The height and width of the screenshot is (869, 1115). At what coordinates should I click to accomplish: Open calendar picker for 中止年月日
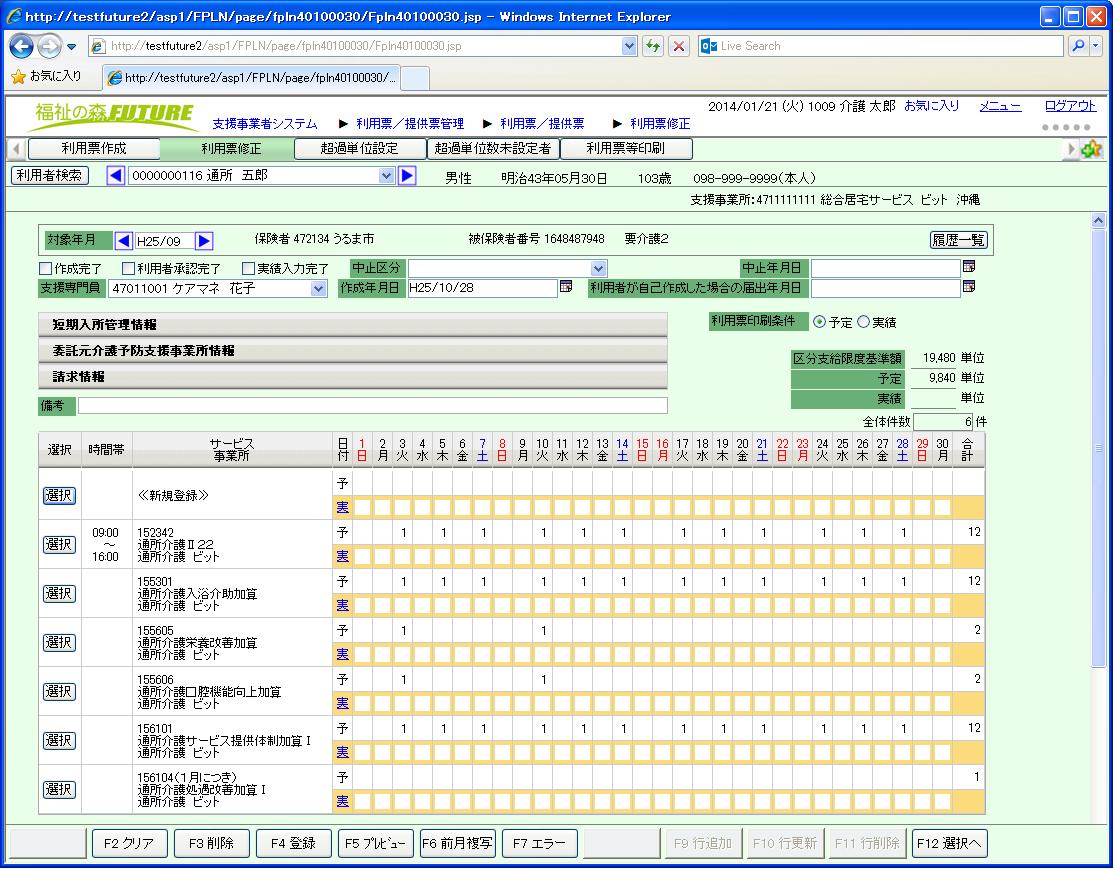point(969,267)
